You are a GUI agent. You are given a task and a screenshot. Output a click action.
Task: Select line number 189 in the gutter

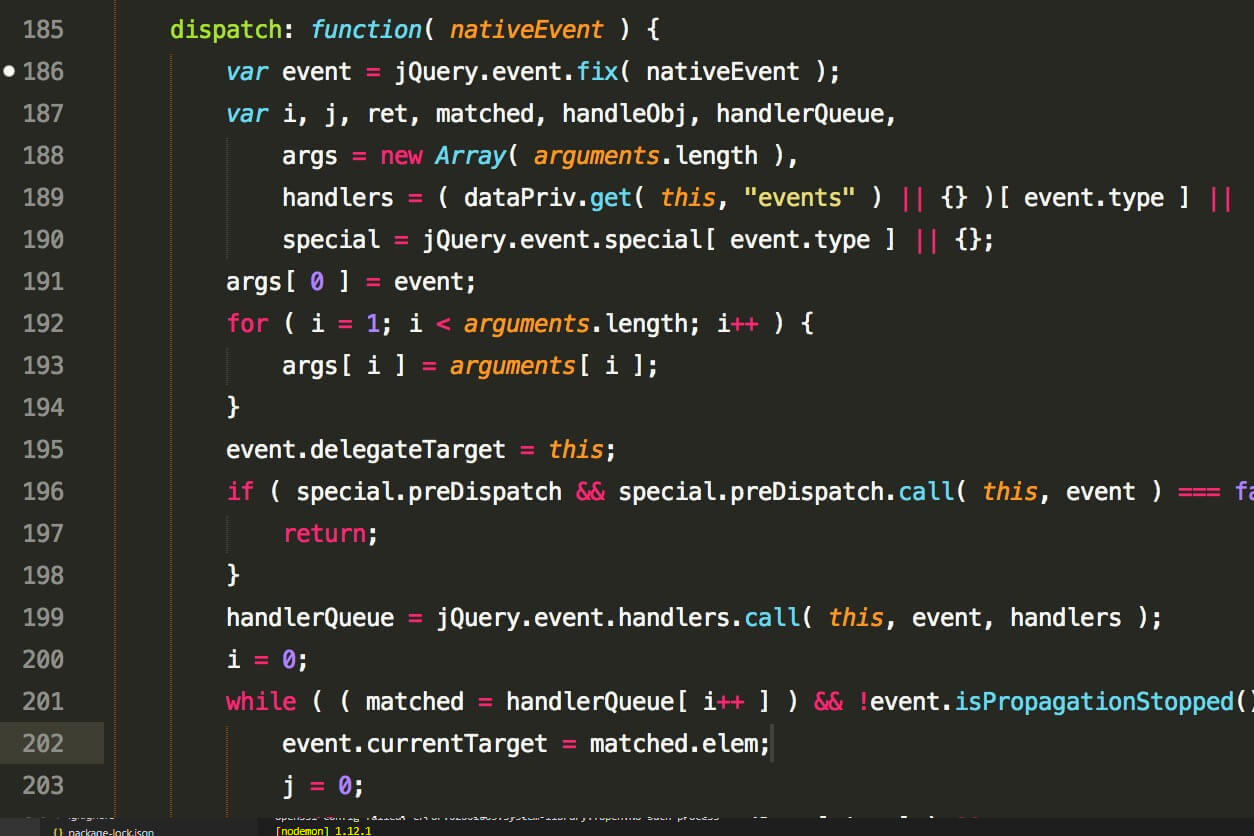[x=43, y=197]
